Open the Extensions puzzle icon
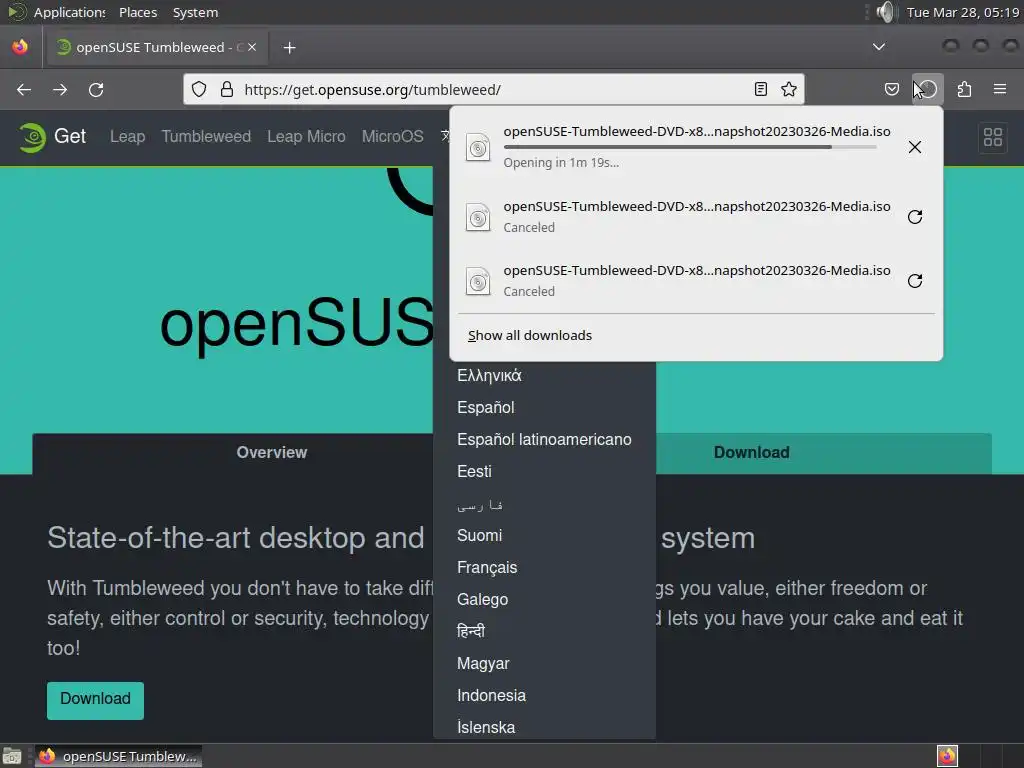 point(964,89)
